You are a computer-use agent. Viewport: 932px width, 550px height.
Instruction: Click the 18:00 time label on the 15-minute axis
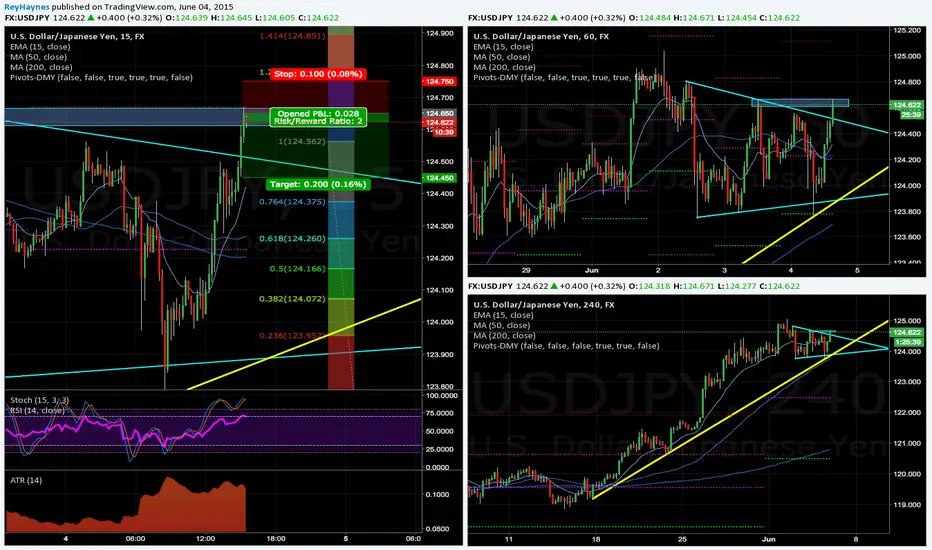coord(275,539)
